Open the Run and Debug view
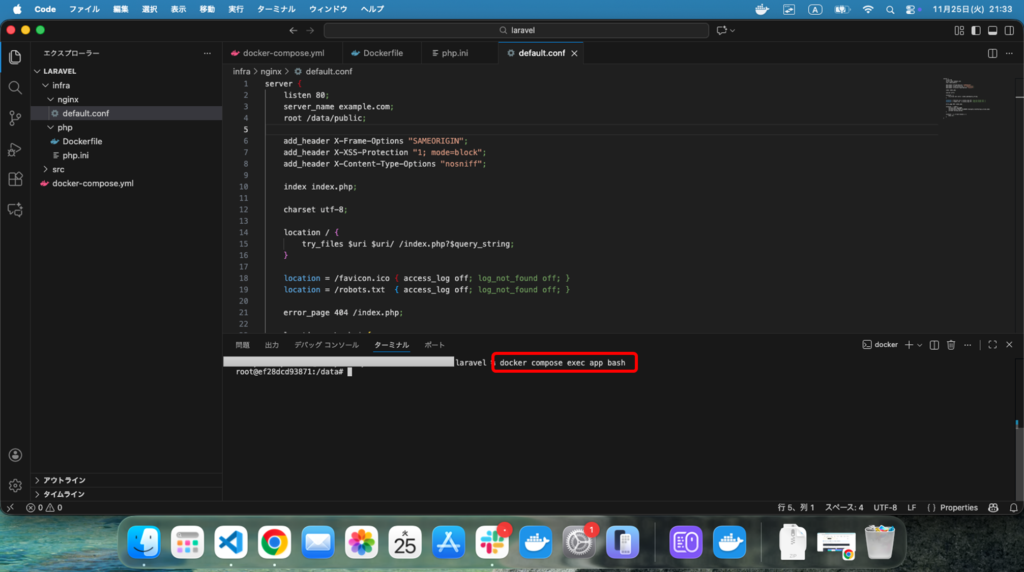The width and height of the screenshot is (1024, 572). tap(15, 149)
